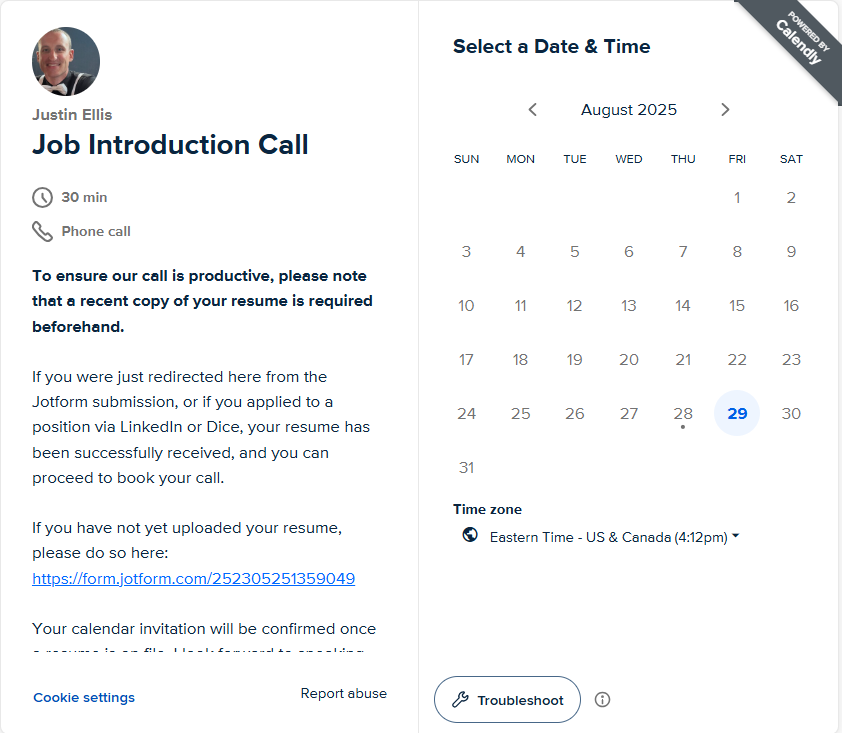Click the Report abuse link
This screenshot has height=733, width=842.
tap(343, 694)
